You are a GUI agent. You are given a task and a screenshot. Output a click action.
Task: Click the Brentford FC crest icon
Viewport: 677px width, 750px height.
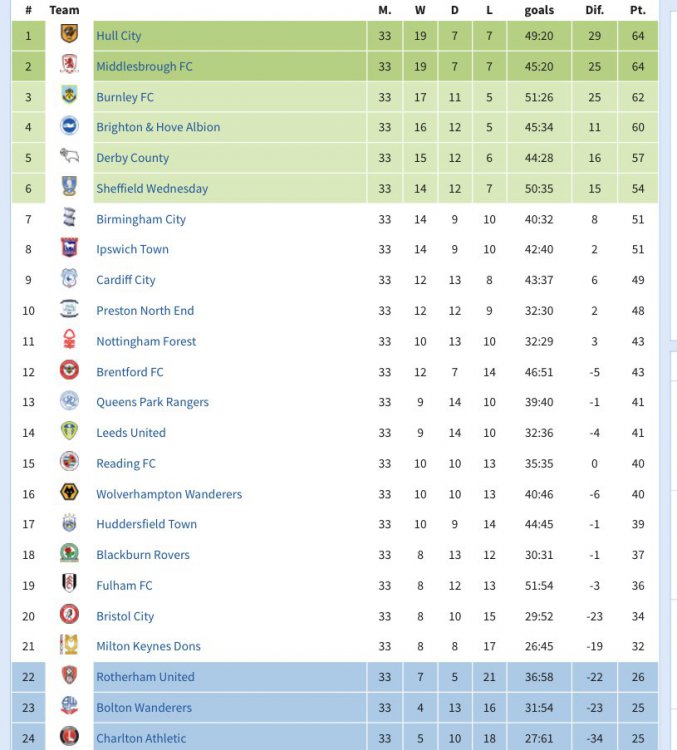[x=69, y=372]
